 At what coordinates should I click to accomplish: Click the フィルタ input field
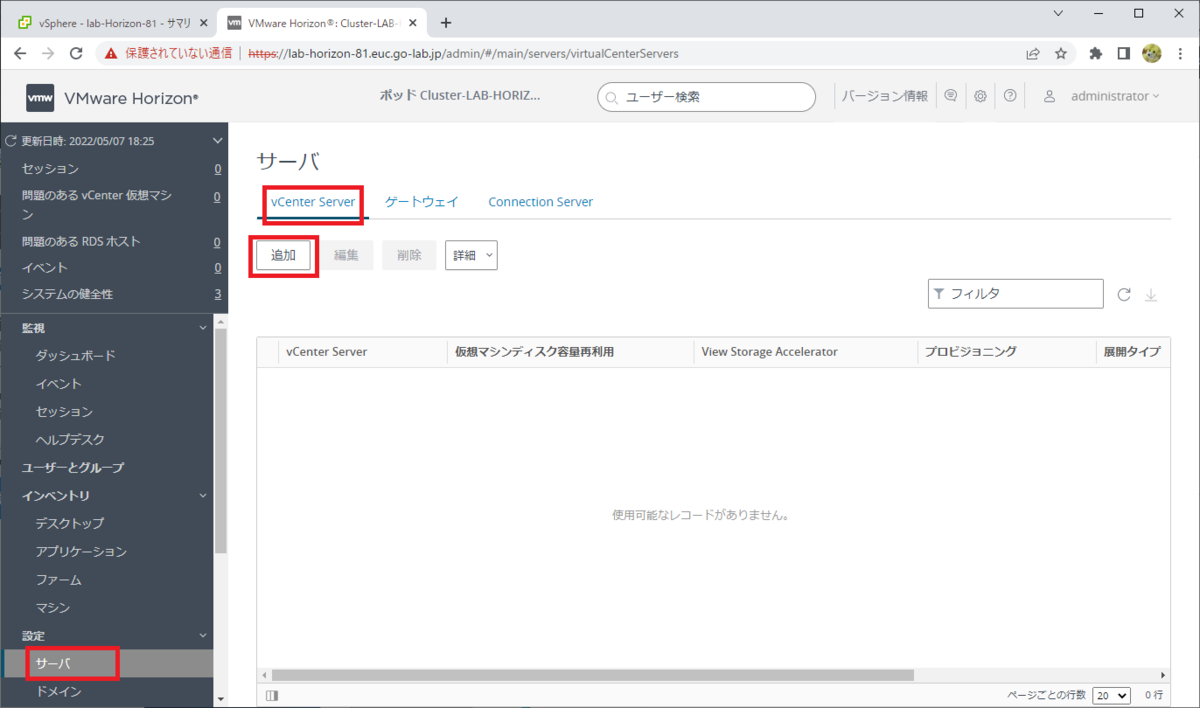(x=1015, y=294)
